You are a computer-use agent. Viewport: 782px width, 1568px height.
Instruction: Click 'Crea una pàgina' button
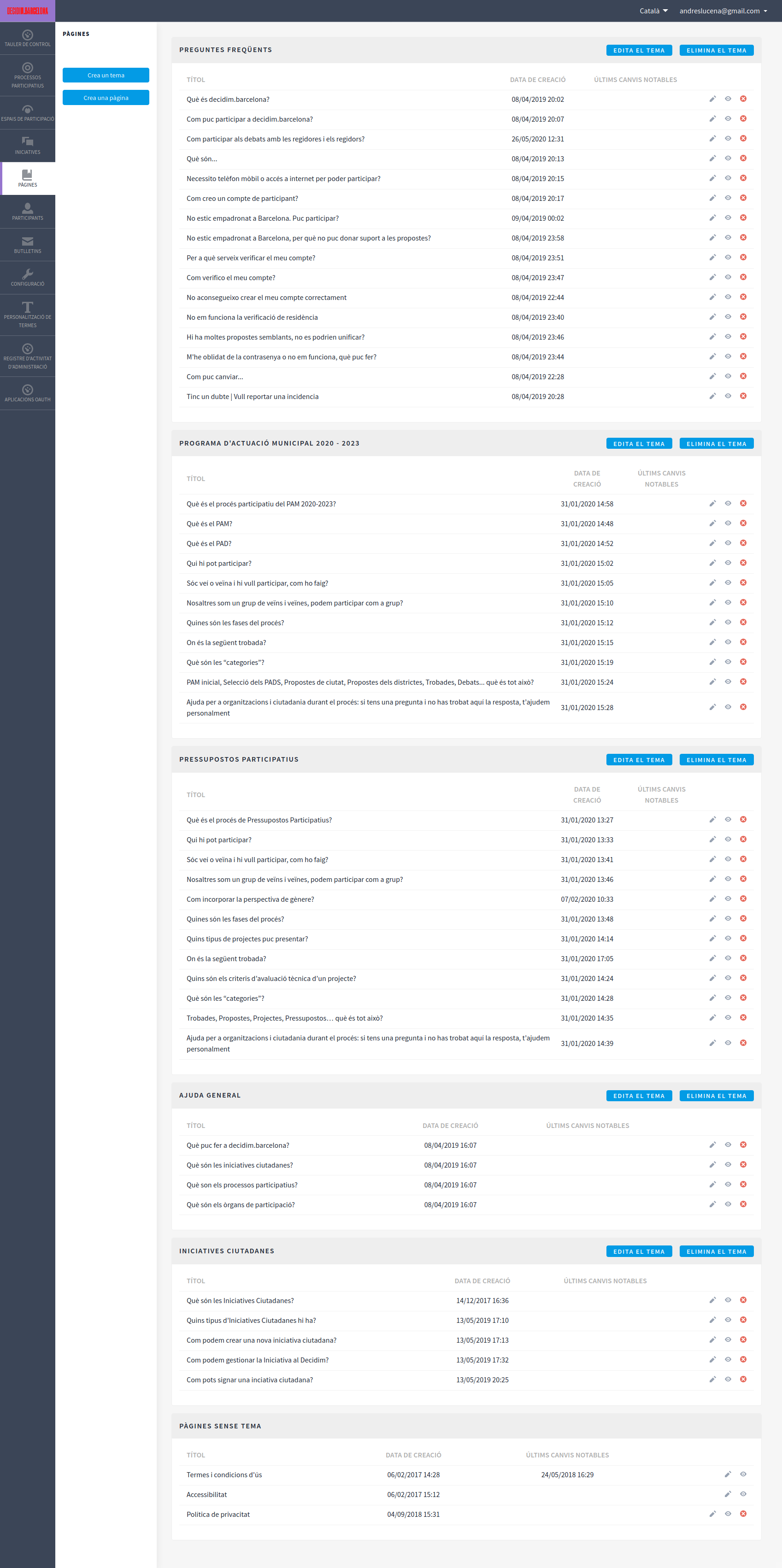pos(106,97)
